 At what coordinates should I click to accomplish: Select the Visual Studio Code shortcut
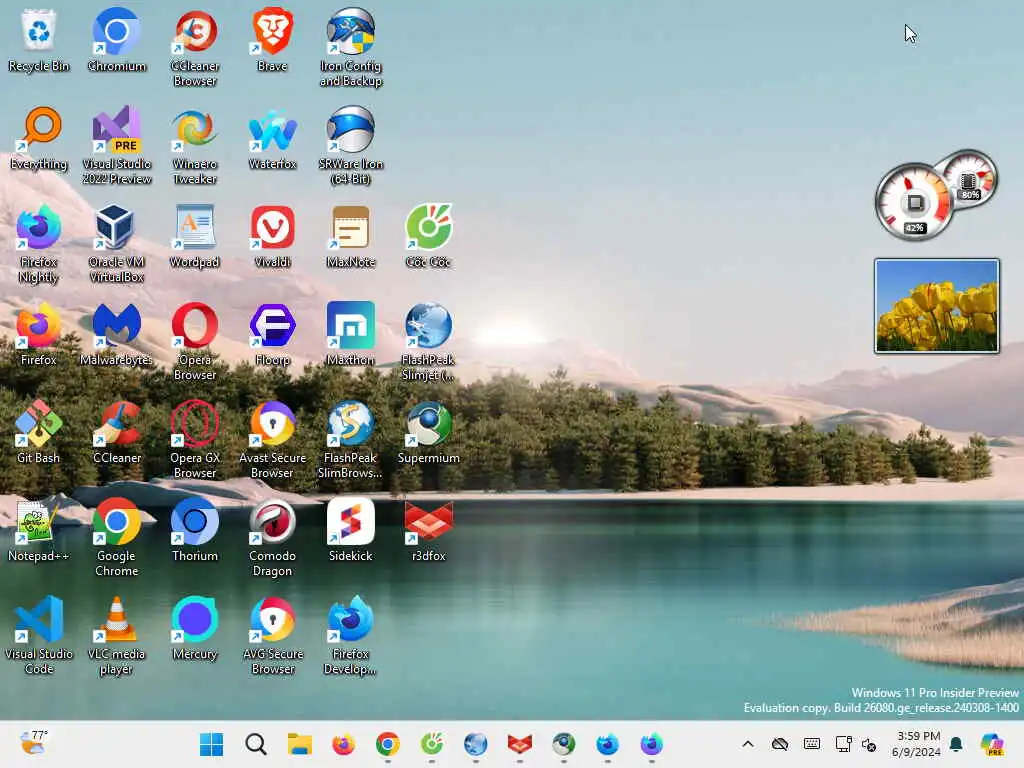click(x=39, y=635)
